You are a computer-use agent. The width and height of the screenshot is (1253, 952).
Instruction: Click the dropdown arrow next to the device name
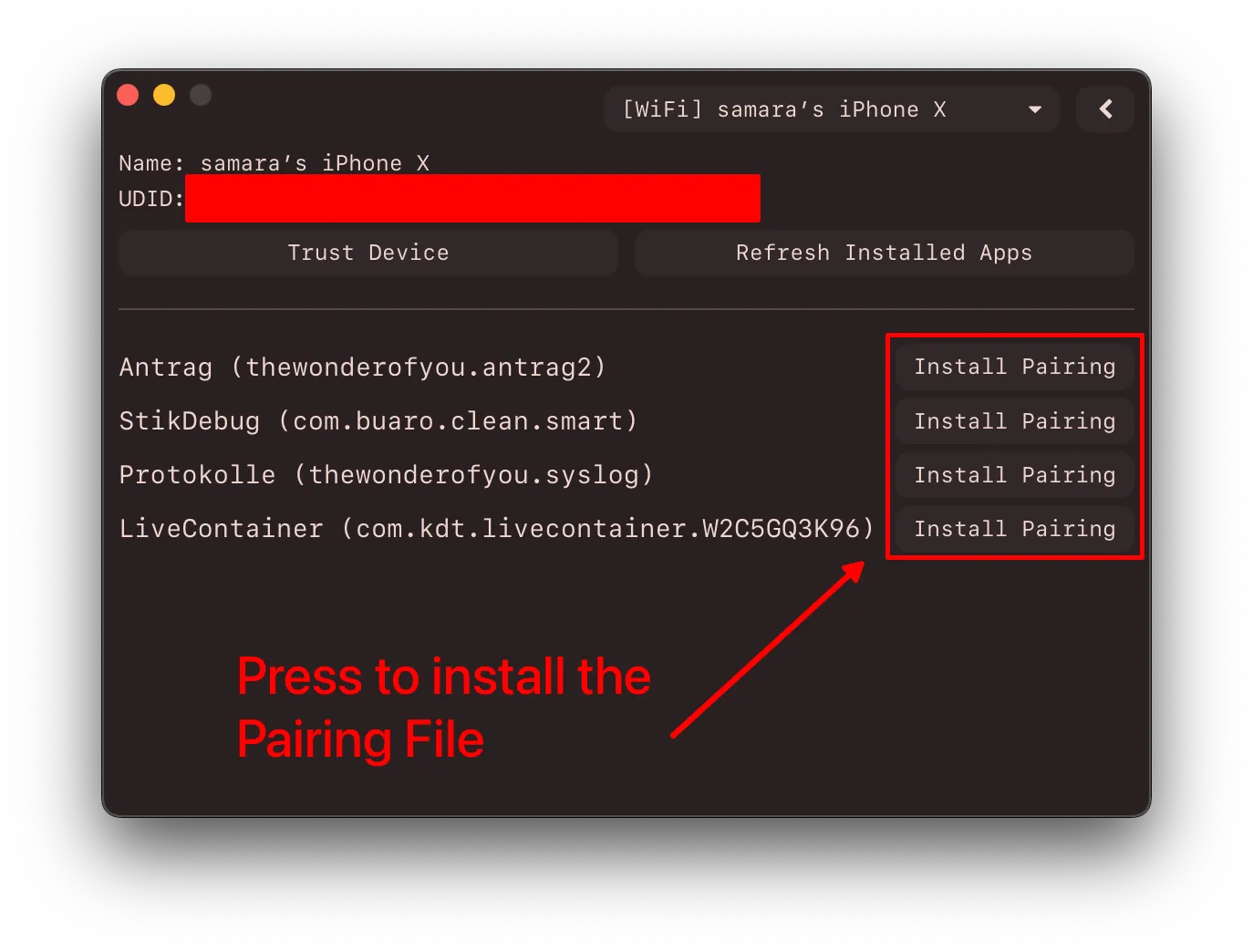1035,109
